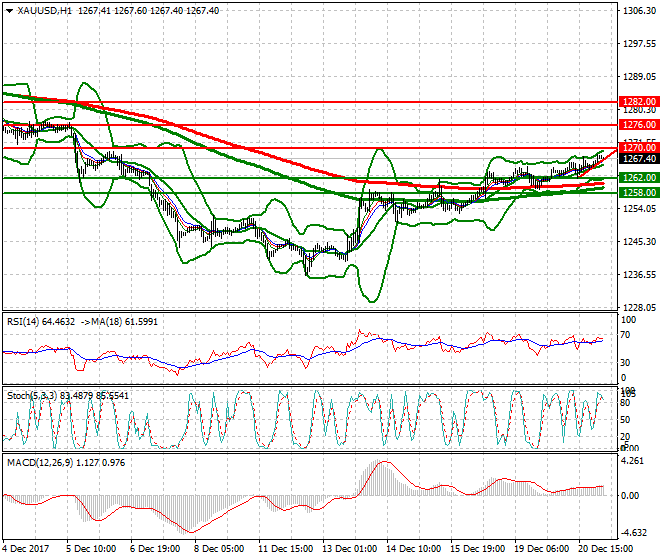The width and height of the screenshot is (660, 560).
Task: Click the 6 Dec 19:00 time axis label
Action: point(155,549)
